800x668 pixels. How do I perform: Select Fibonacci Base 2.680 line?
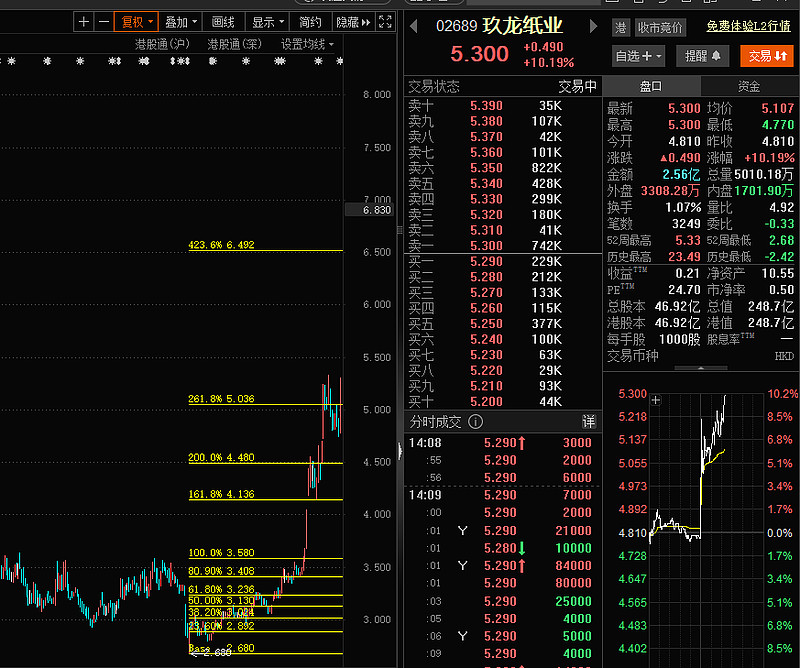[x=265, y=653]
